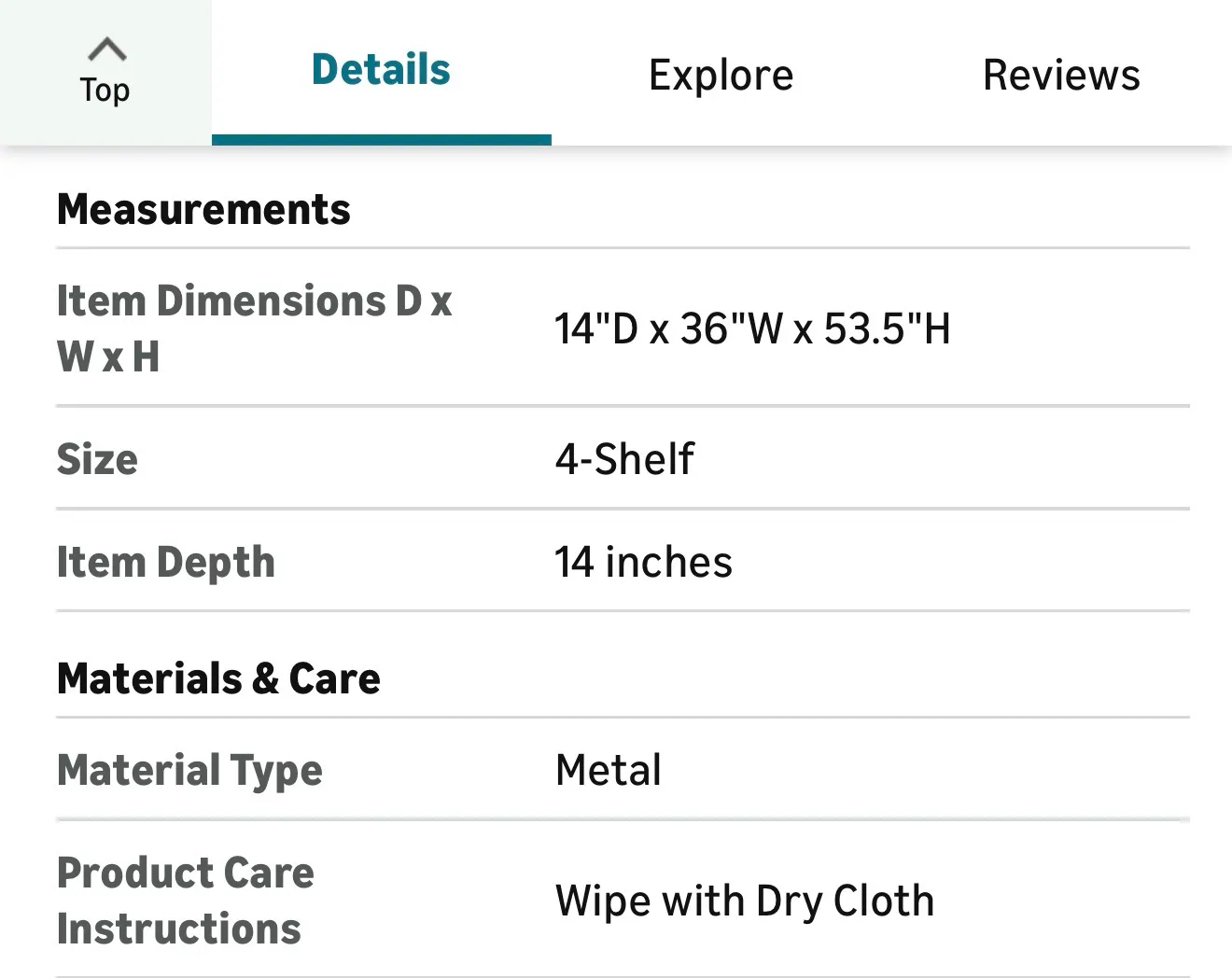1232x978 pixels.
Task: Click the Size row label
Action: click(97, 459)
